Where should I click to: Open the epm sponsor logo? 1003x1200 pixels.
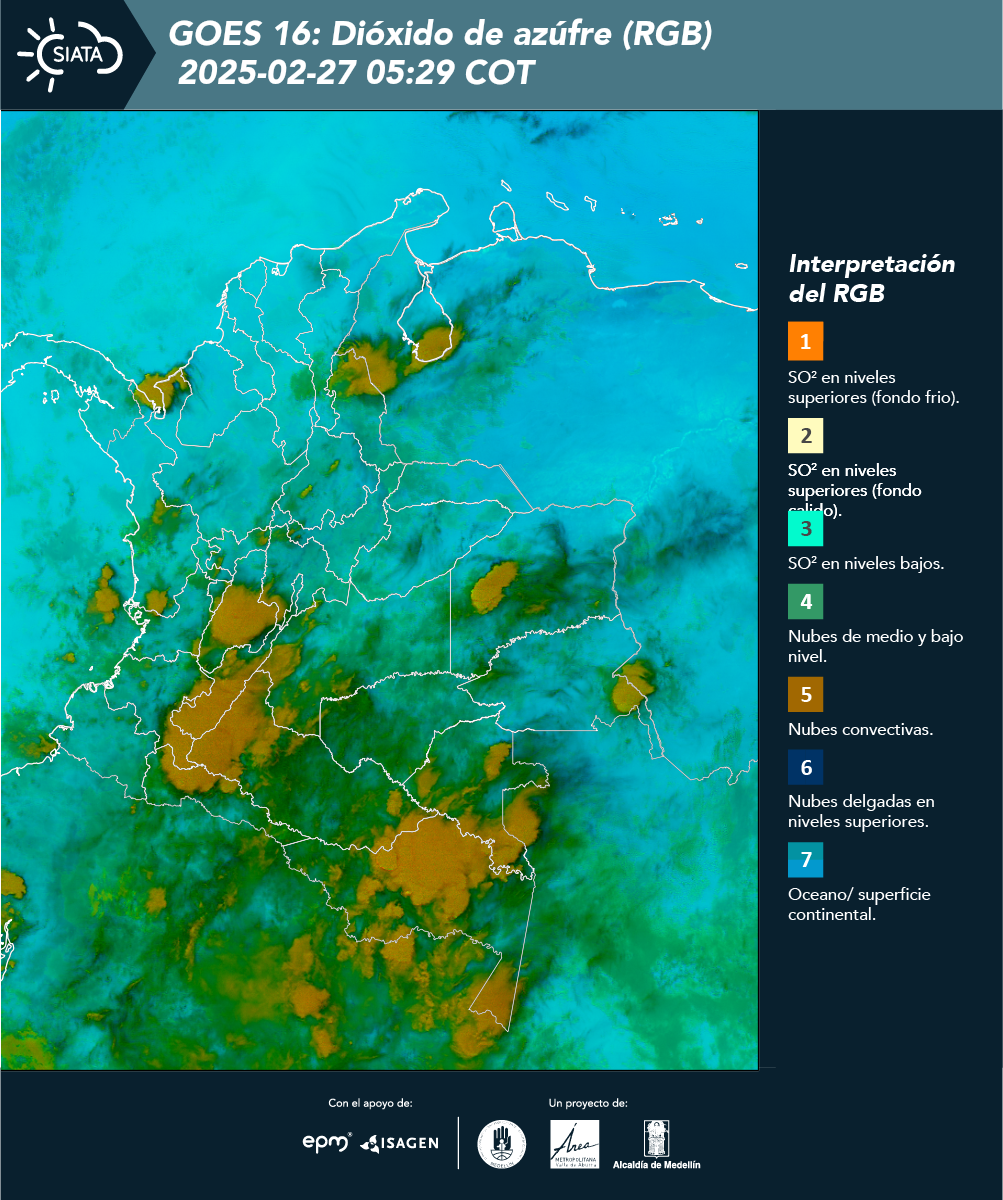pos(327,1142)
